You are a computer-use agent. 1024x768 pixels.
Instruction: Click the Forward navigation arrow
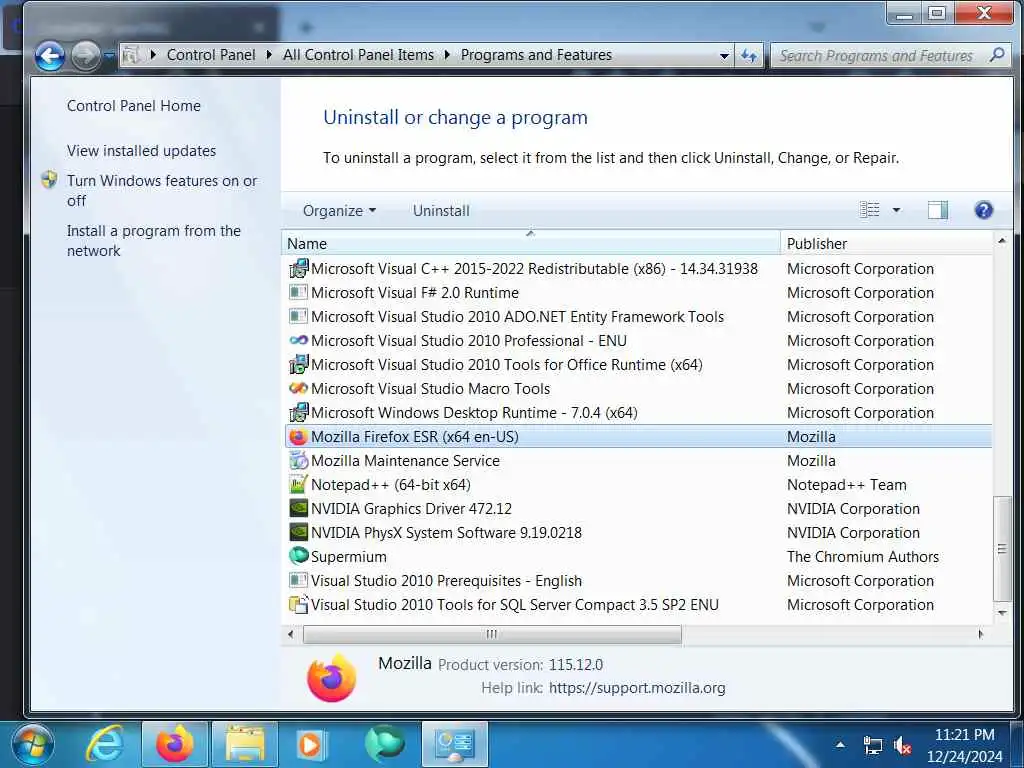click(86, 56)
